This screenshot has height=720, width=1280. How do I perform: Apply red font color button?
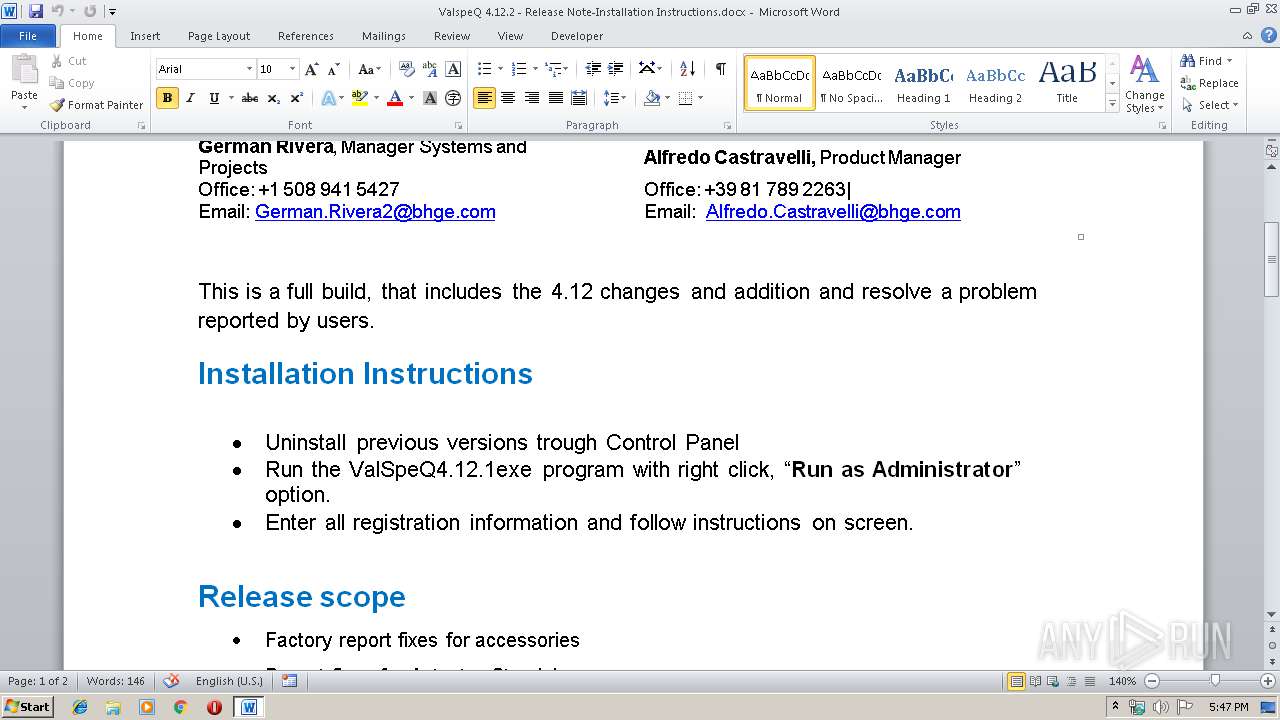point(395,98)
